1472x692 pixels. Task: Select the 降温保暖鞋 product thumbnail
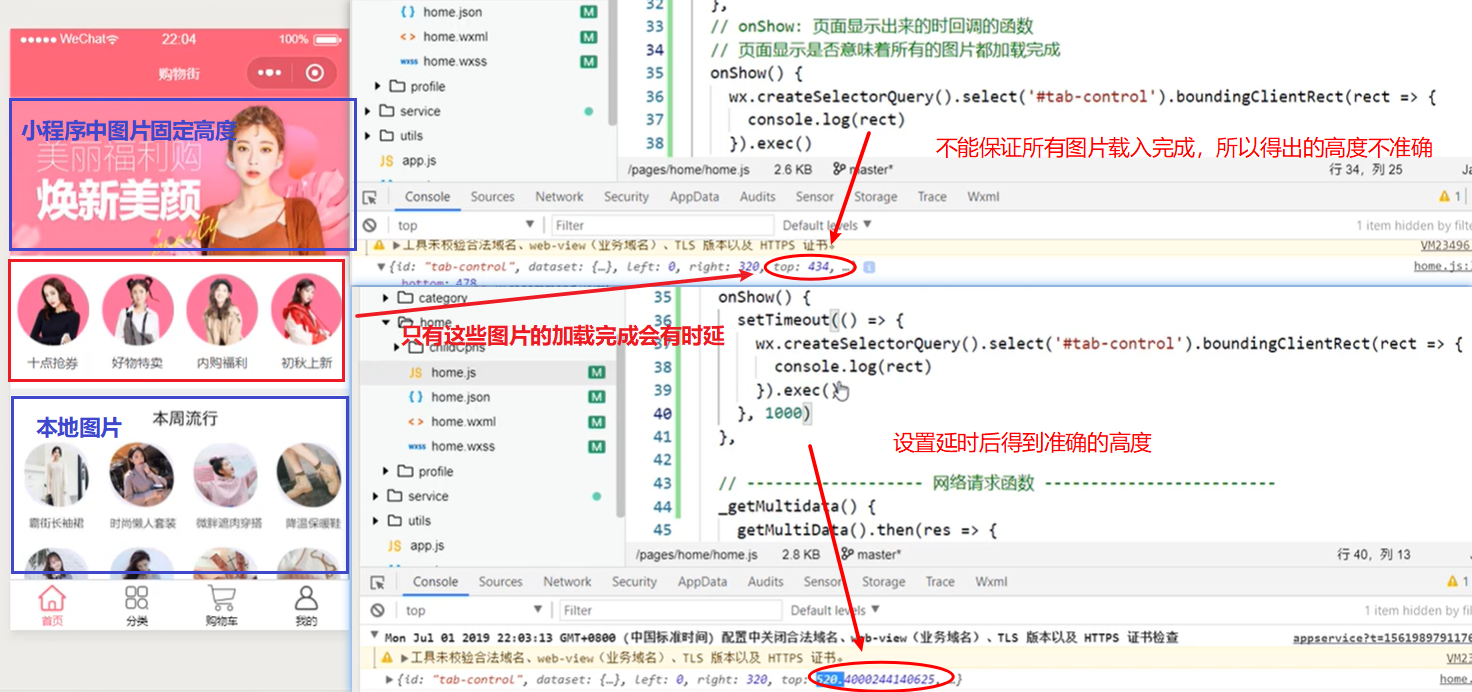pos(309,476)
